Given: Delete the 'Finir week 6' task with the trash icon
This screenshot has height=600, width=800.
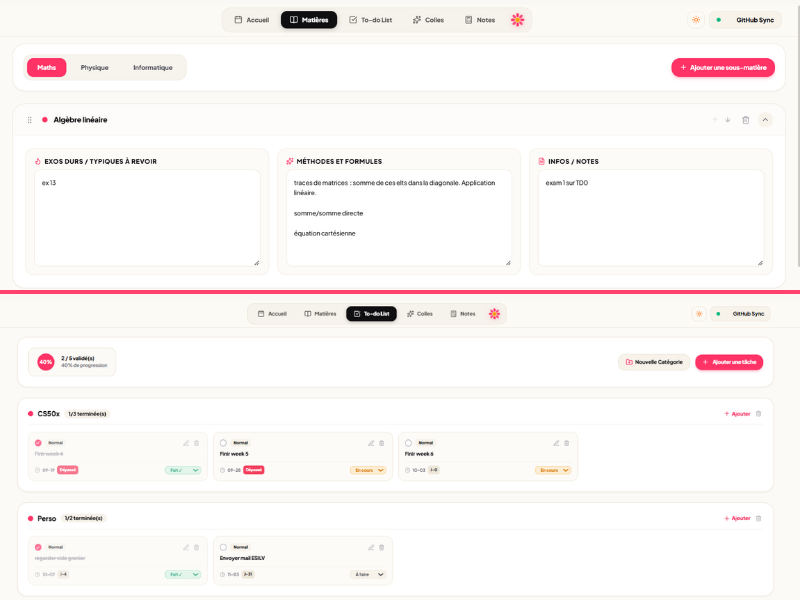Looking at the screenshot, I should [x=566, y=443].
